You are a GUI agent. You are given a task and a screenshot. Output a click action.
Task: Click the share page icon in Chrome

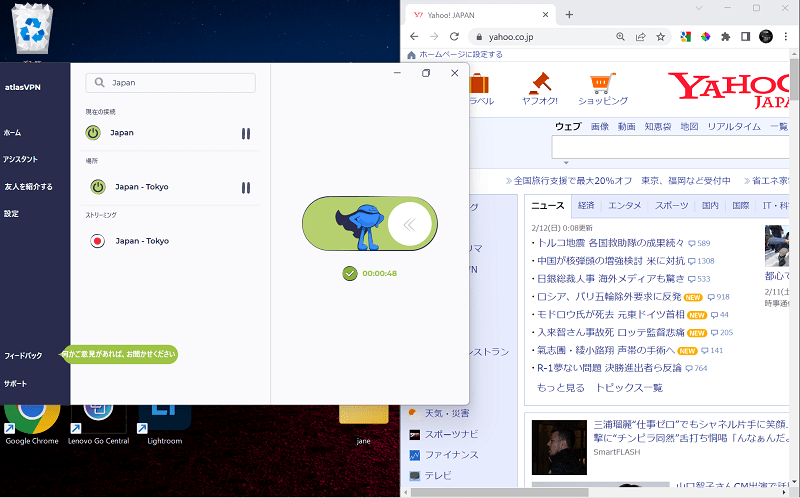[x=640, y=37]
